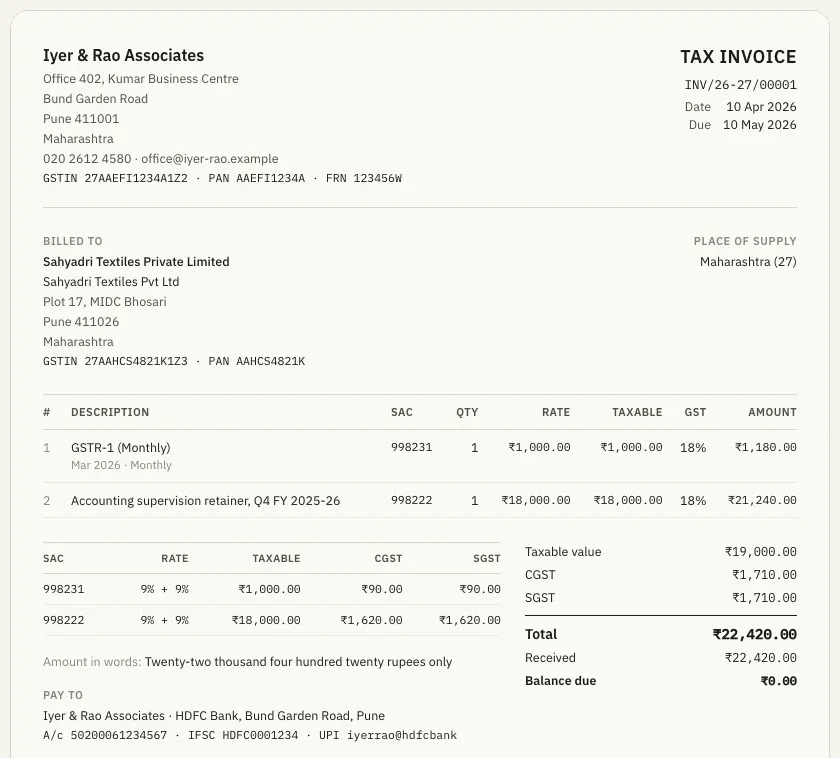Click the Total amount ₹22,420.00
Screen dimensions: 840x758
[x=754, y=634]
